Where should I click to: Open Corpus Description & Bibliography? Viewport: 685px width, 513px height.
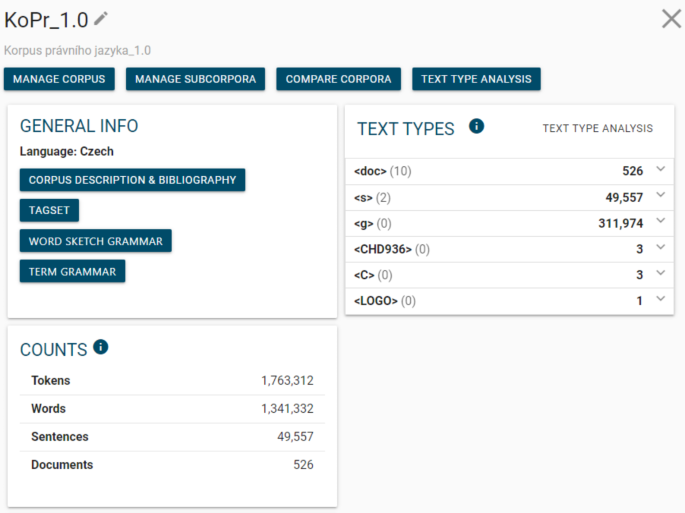132,180
